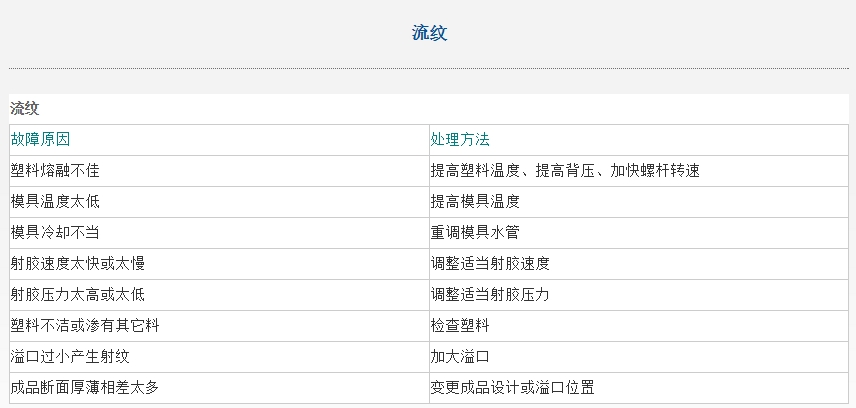Click the cell 检查塑料
This screenshot has width=856, height=408.
click(x=639, y=327)
